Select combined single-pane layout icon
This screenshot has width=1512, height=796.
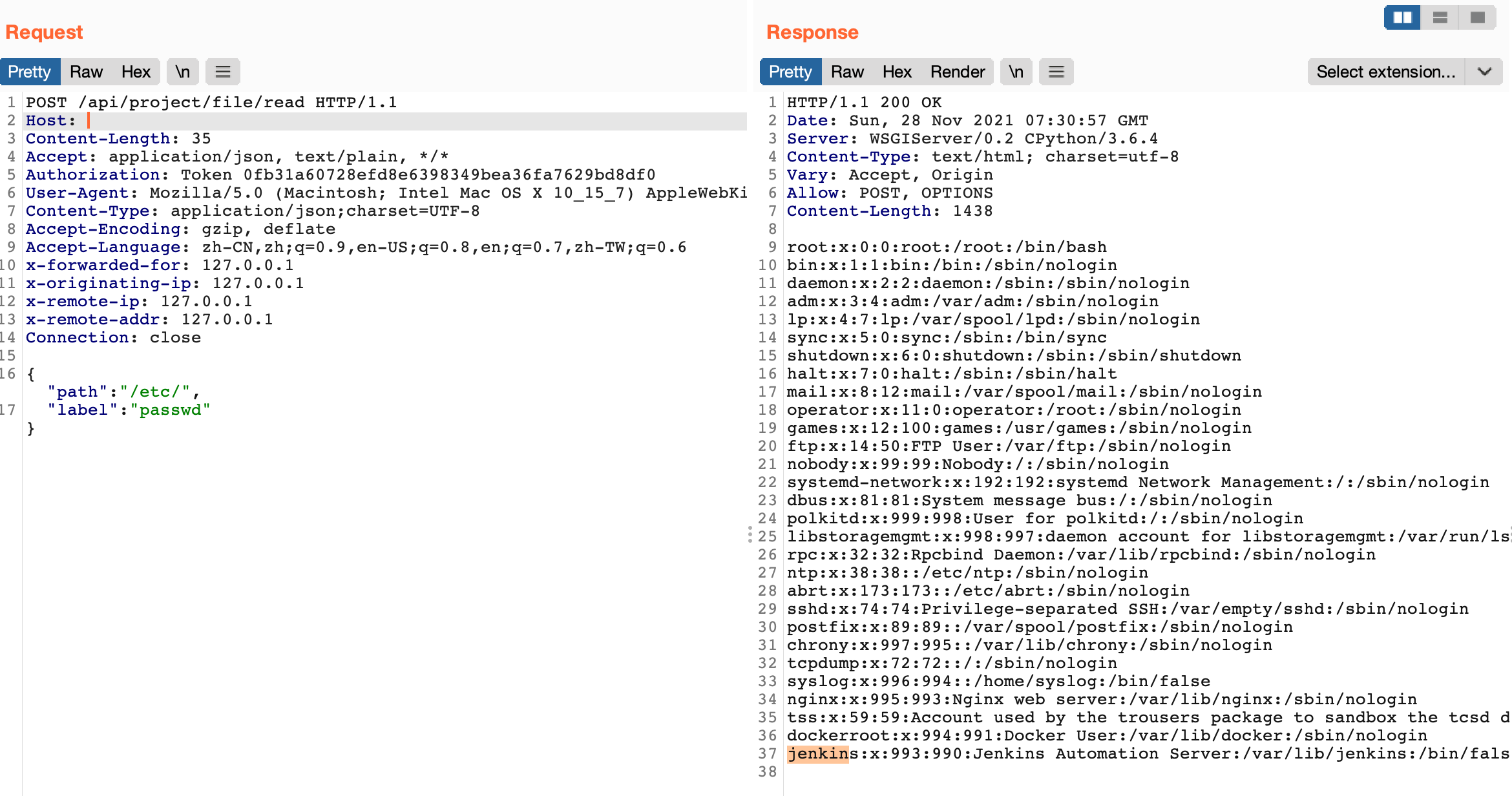click(1477, 17)
